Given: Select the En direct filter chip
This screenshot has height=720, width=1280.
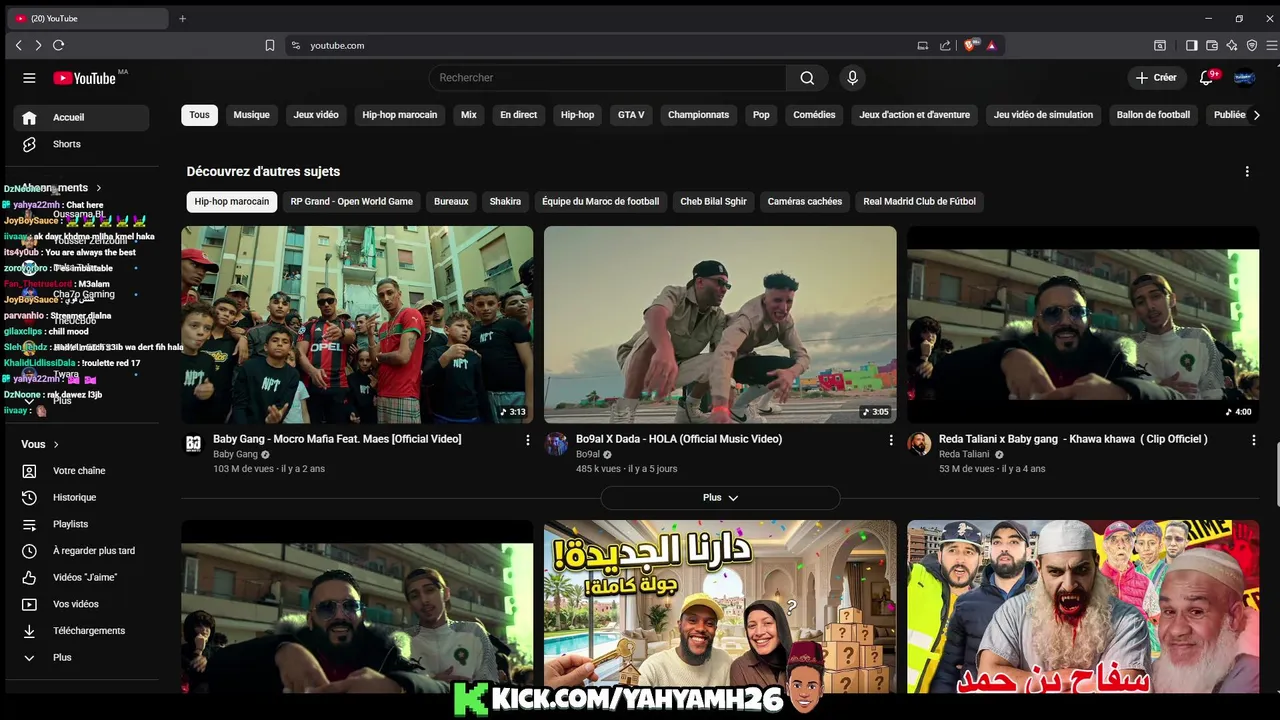Looking at the screenshot, I should point(519,115).
